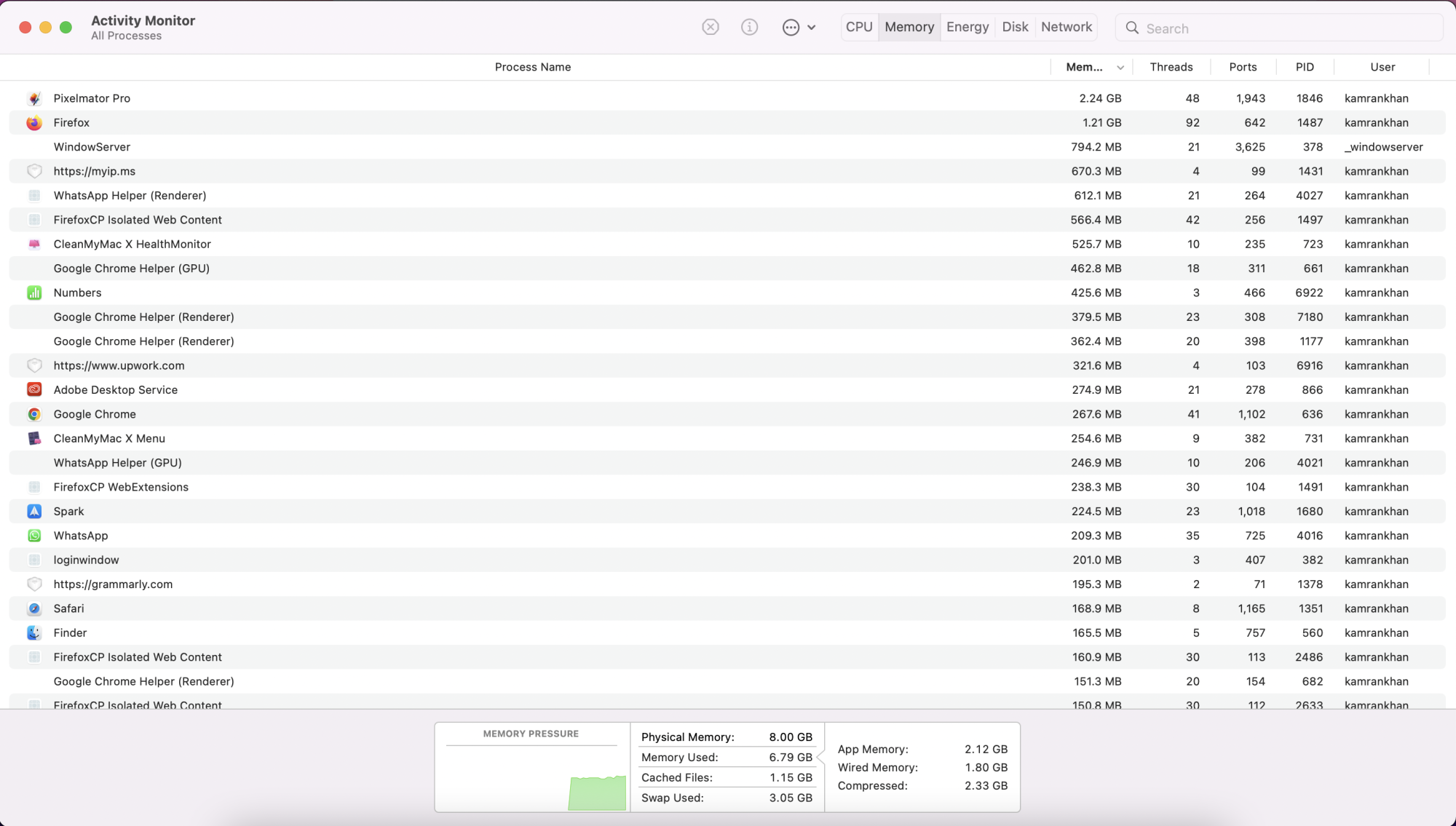Click the Finder app icon

tap(34, 632)
